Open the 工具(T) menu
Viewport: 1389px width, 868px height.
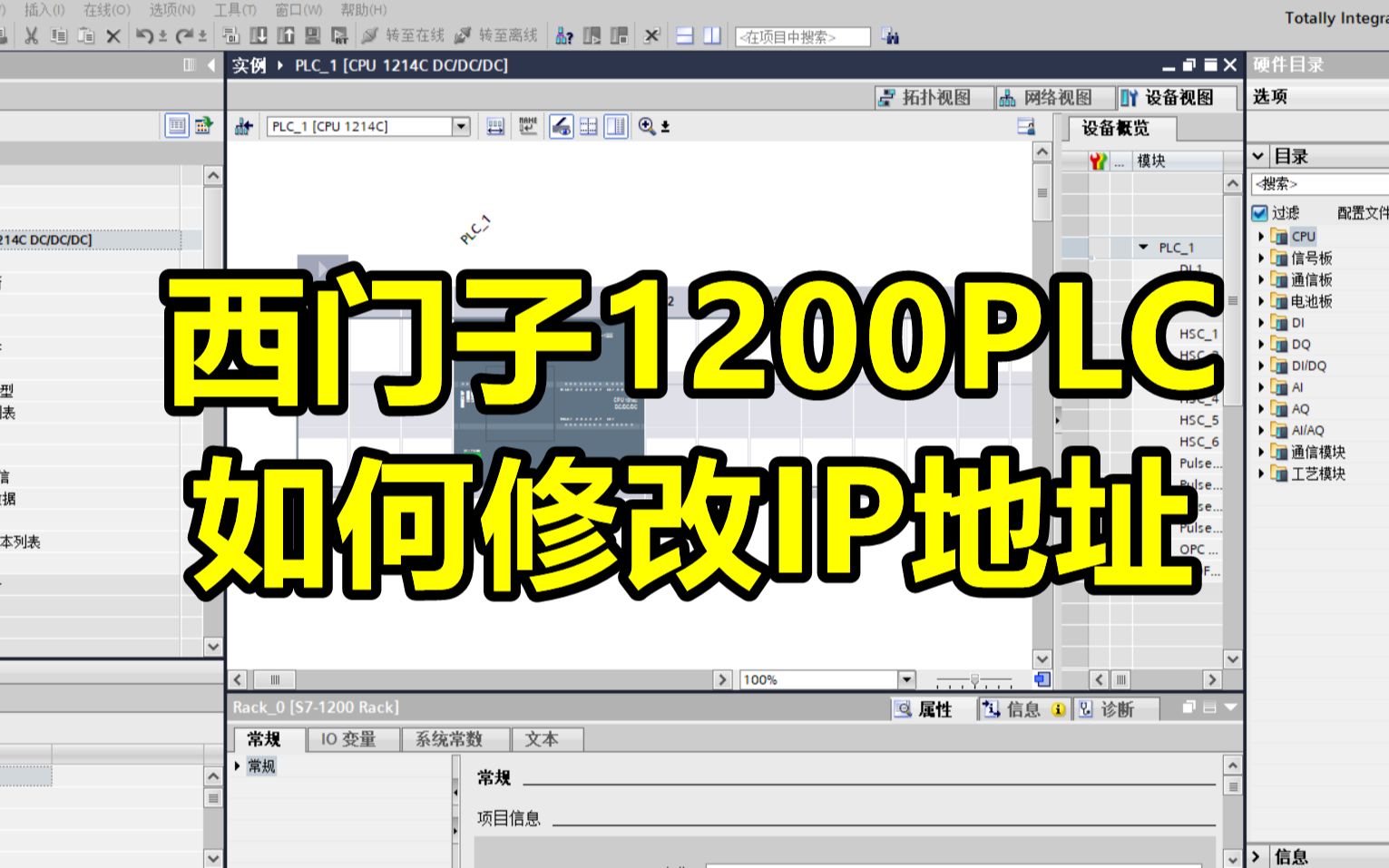tap(234, 10)
